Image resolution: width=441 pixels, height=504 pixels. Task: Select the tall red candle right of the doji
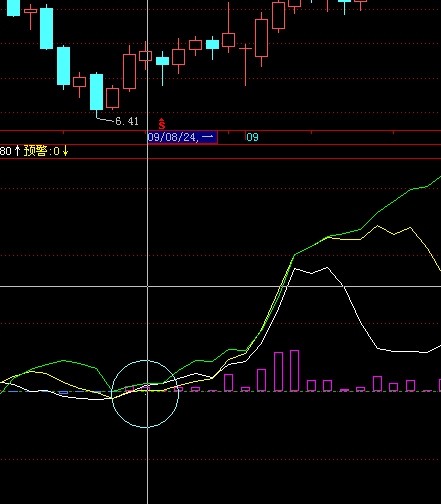point(261,38)
